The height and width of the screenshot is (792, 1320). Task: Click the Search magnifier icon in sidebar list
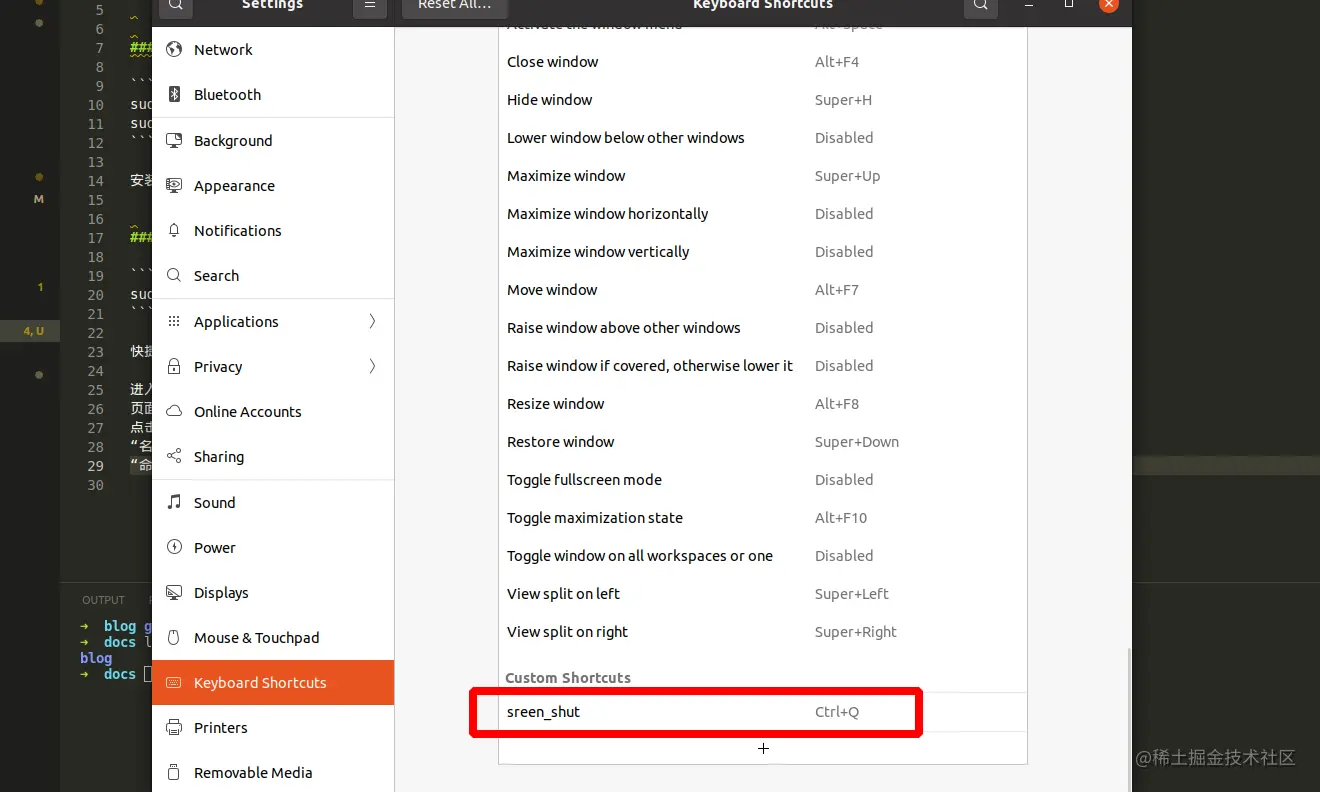174,276
